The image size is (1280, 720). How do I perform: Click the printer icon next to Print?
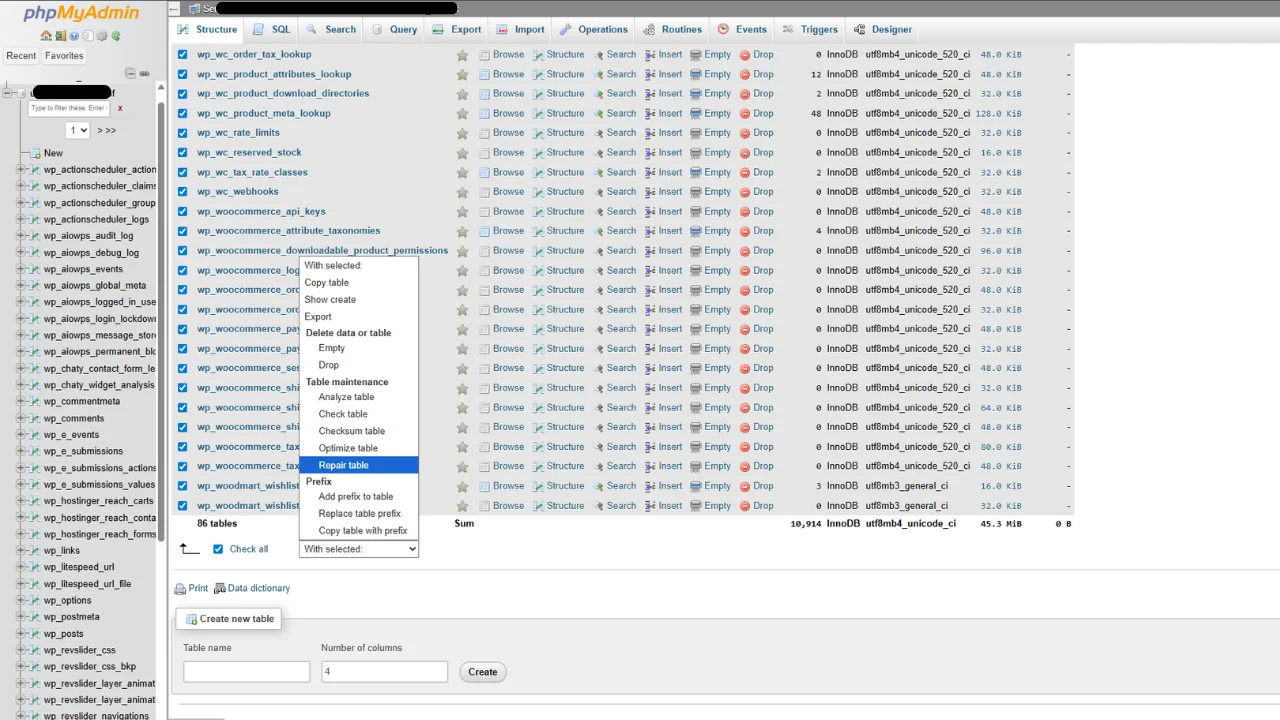point(180,589)
